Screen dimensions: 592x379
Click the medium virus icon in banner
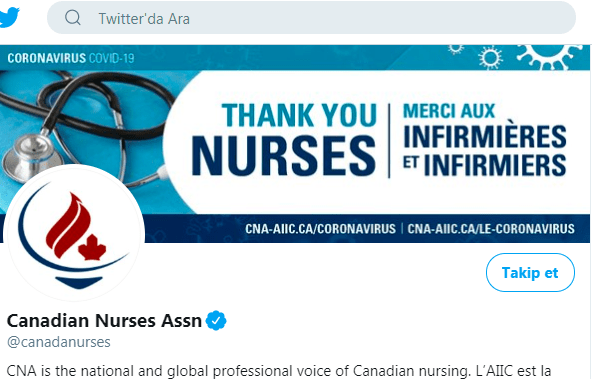pyautogui.click(x=490, y=57)
